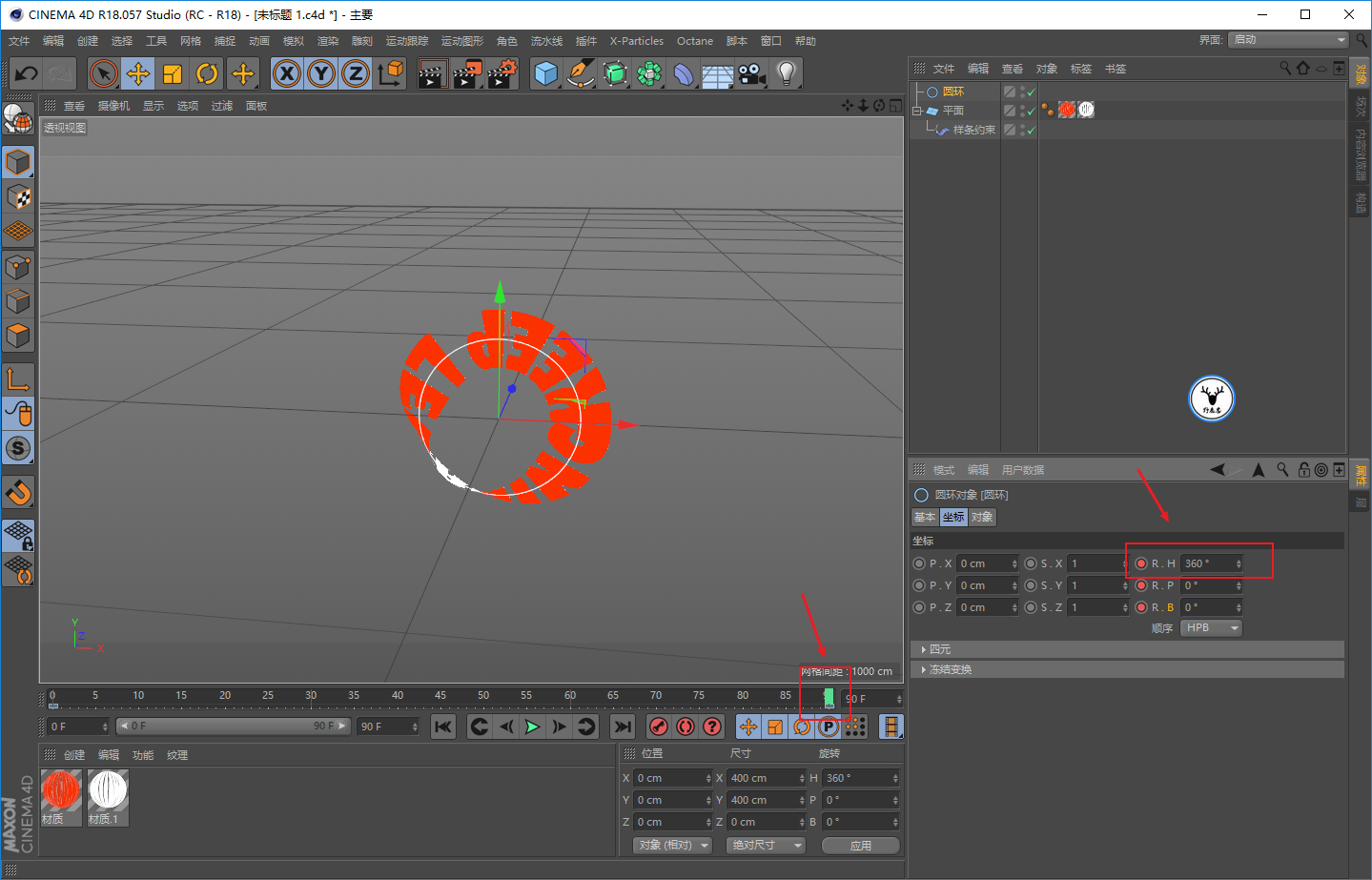Click the red 材质 material thumbnail
This screenshot has width=1372, height=880.
pos(61,791)
